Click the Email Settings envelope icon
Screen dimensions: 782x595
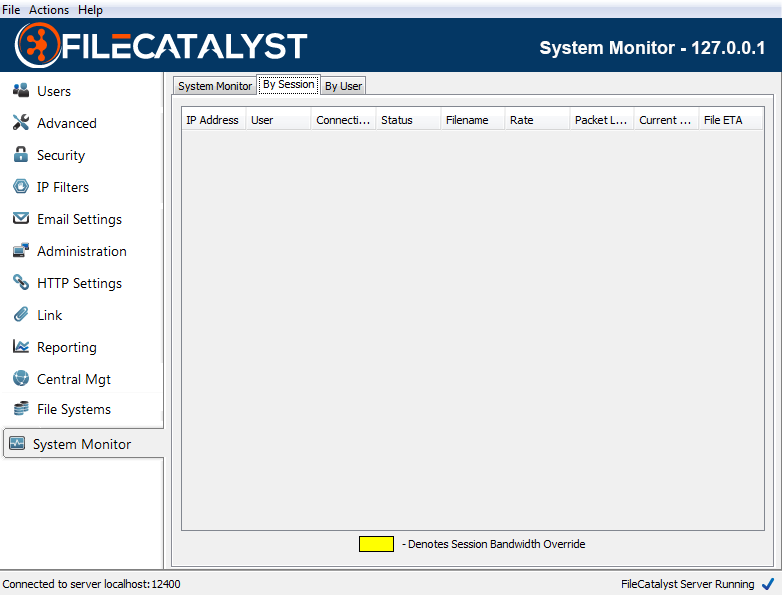(20, 218)
